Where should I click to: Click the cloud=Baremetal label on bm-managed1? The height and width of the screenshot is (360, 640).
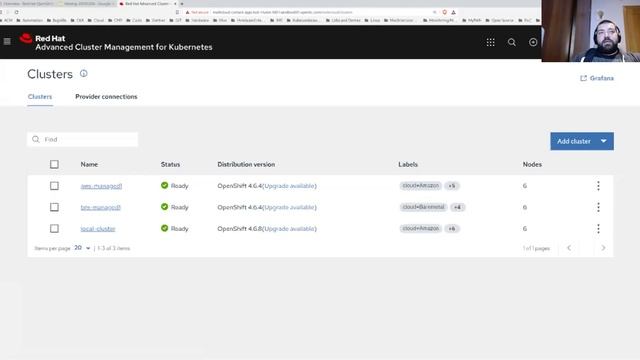click(423, 207)
